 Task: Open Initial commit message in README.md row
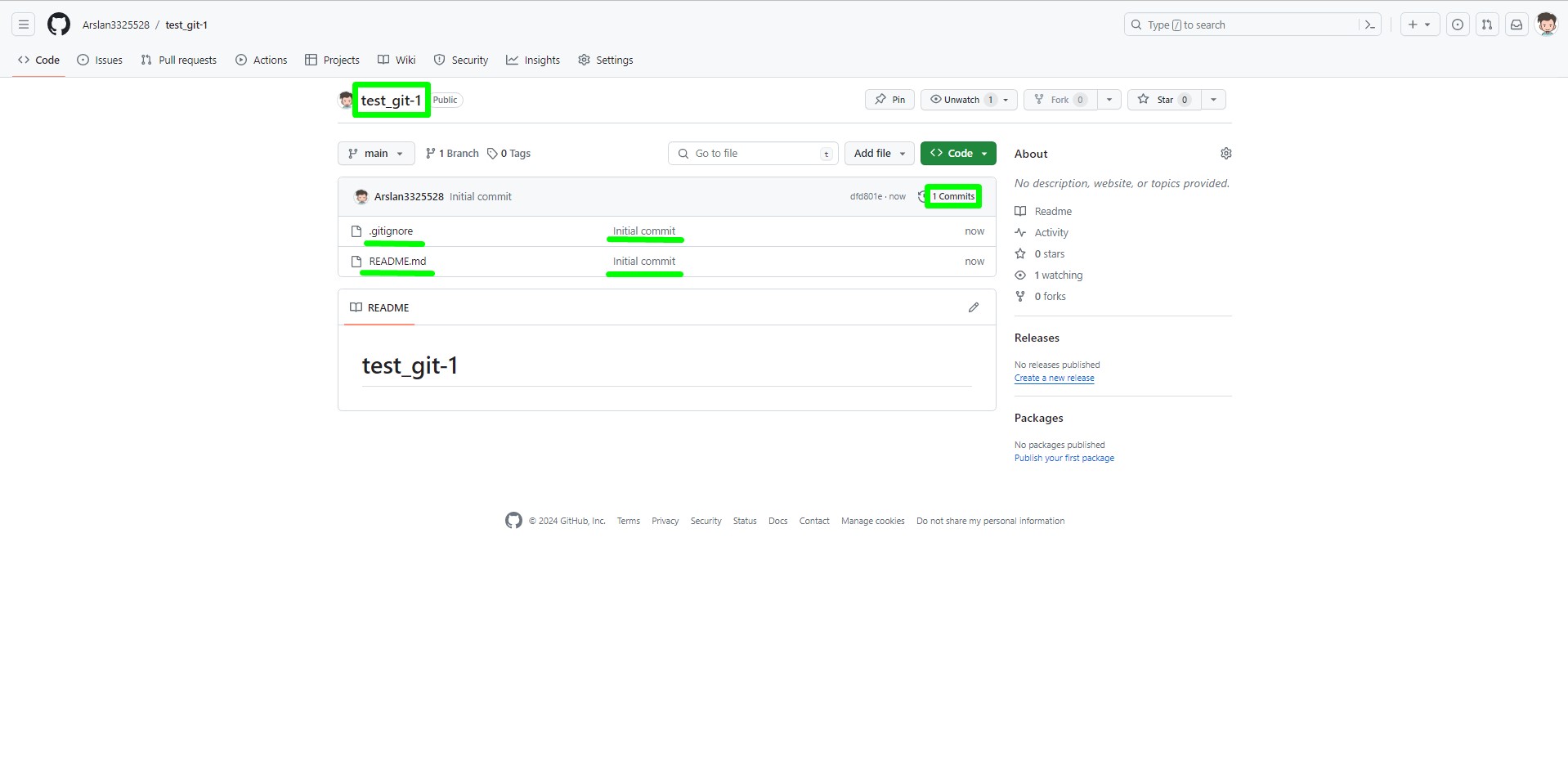pos(644,262)
